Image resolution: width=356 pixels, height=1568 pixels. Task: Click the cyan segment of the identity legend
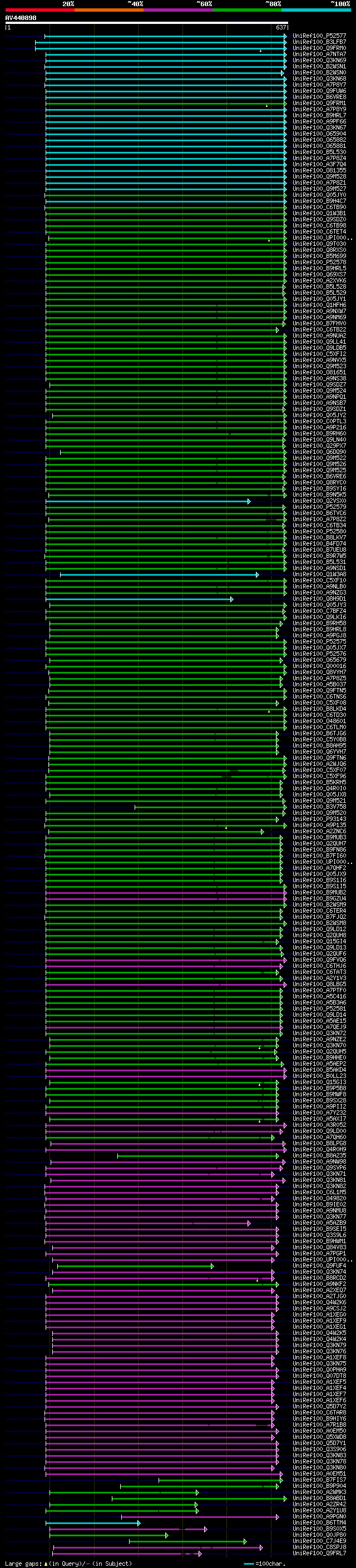[x=316, y=10]
